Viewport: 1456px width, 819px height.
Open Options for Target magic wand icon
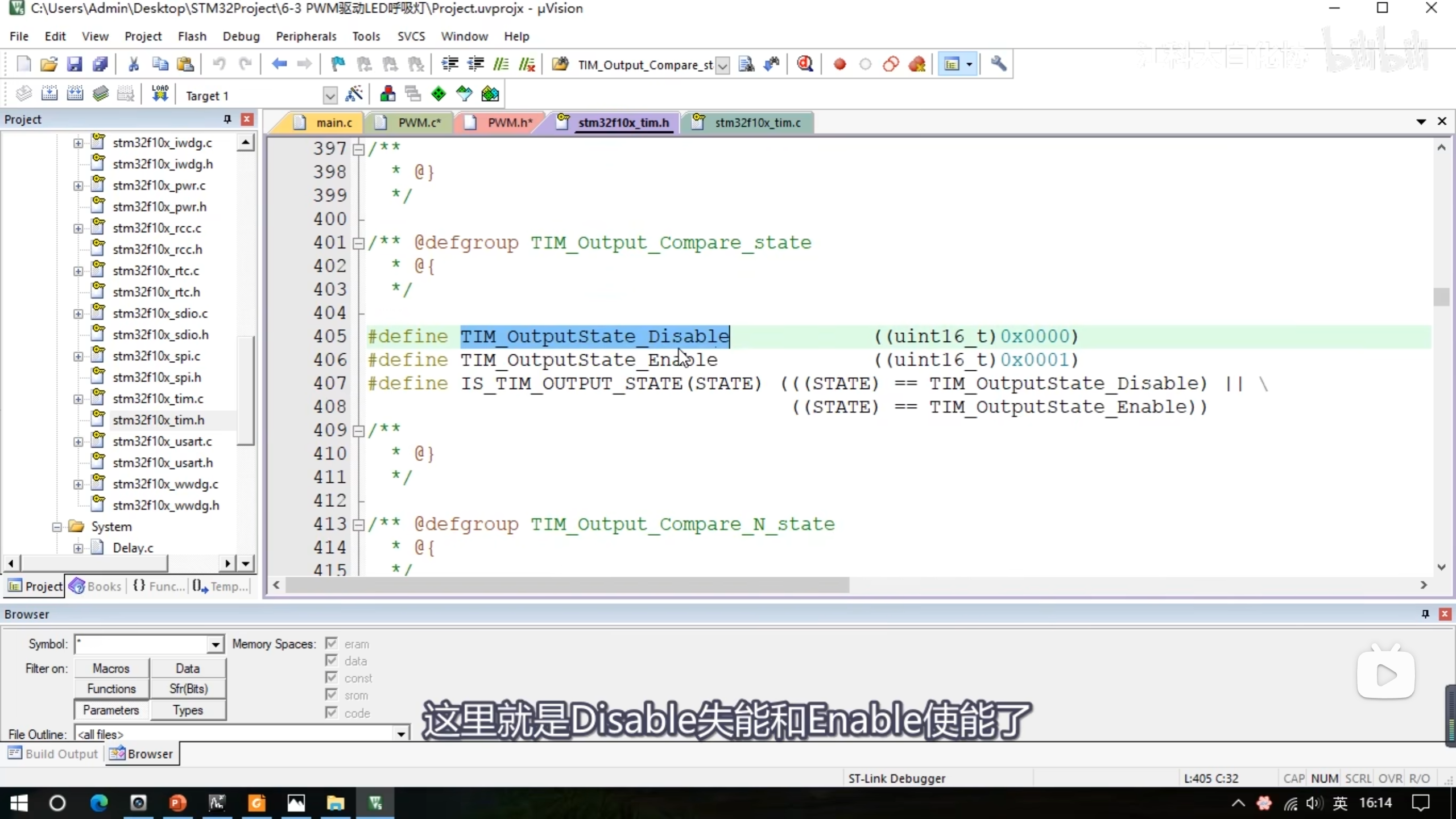pos(354,94)
